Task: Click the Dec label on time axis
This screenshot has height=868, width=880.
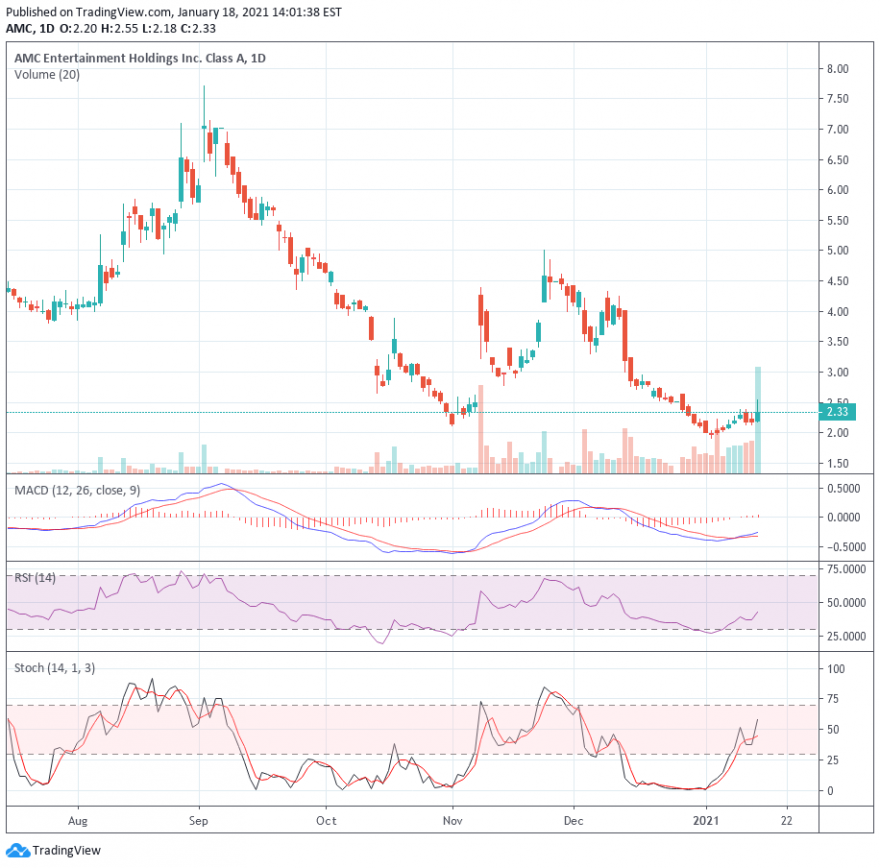Action: pyautogui.click(x=574, y=821)
